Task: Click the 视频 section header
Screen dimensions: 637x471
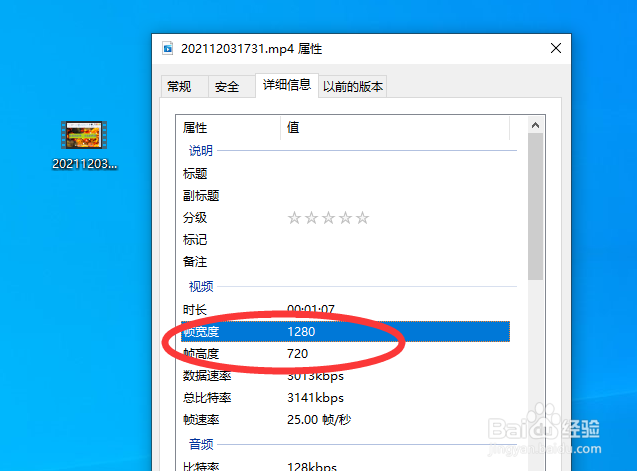Action: click(201, 287)
